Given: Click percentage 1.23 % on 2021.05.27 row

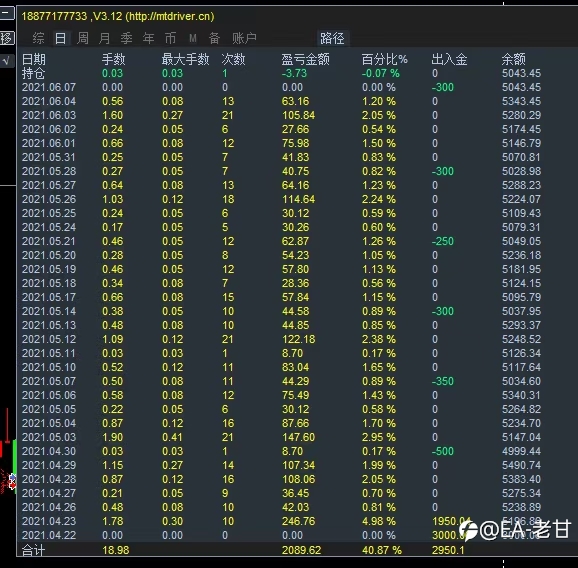Looking at the screenshot, I should 379,185.
